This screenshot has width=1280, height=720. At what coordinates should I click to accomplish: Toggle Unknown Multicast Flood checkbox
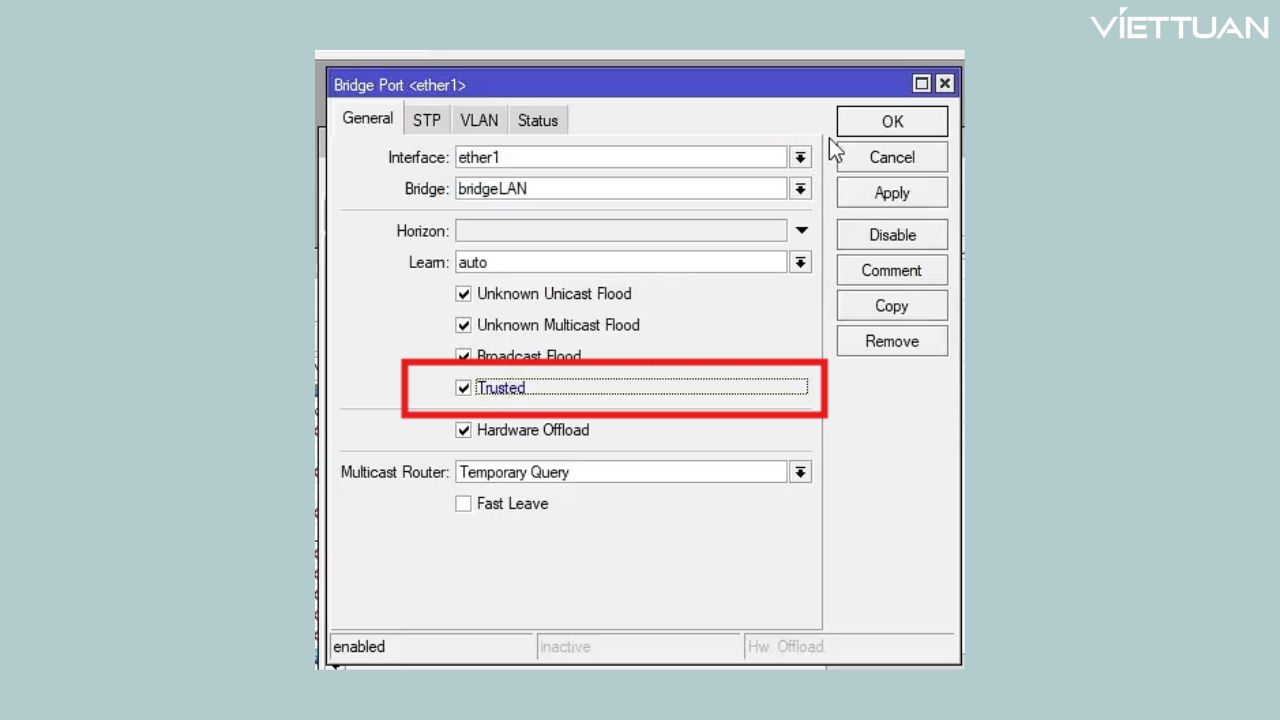[x=463, y=325]
